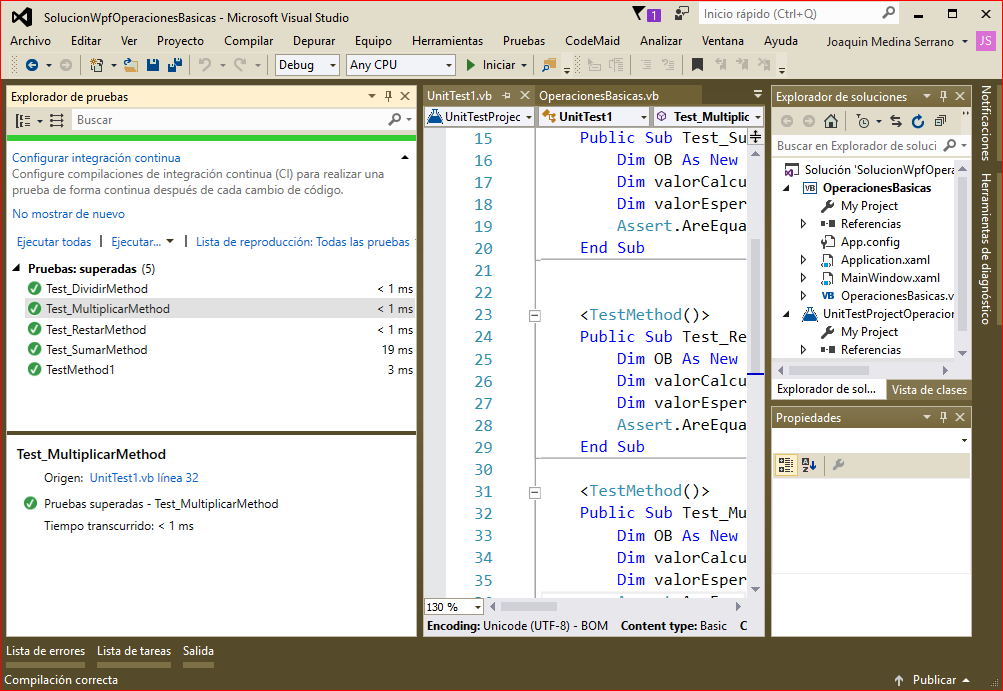The height and width of the screenshot is (691, 1003).
Task: Click the playlist lines icon in Explorador de pruebas
Action: (x=57, y=120)
